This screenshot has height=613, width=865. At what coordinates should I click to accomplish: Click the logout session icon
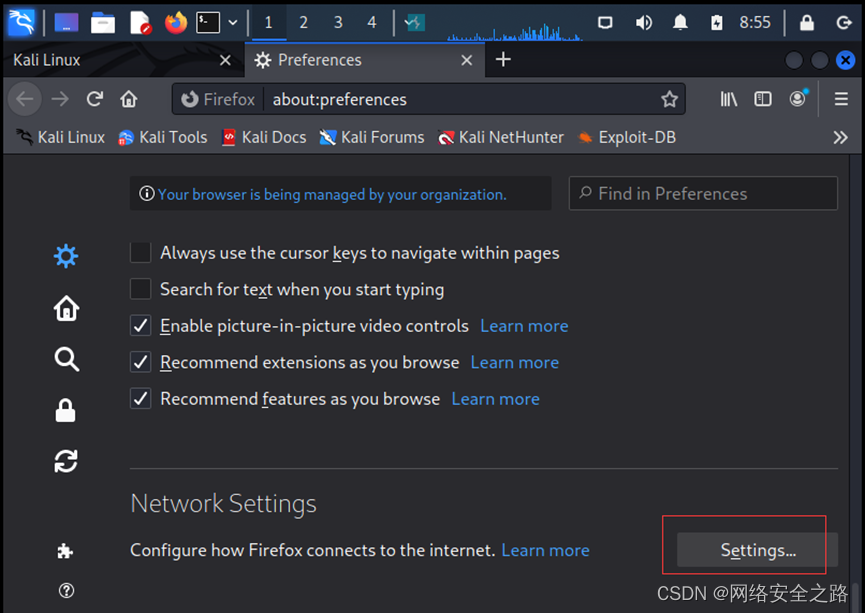843,23
